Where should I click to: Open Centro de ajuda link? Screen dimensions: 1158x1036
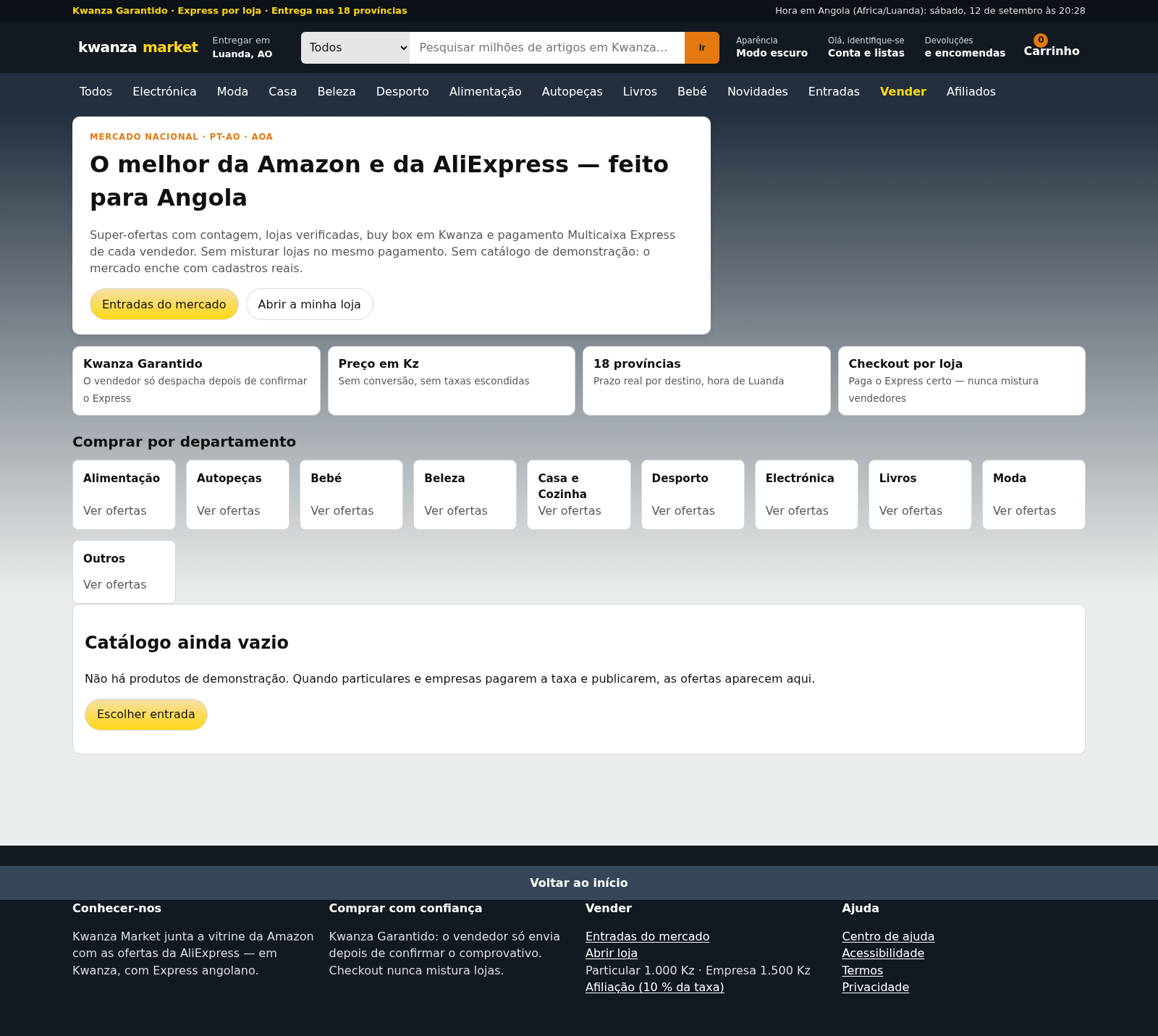pyautogui.click(x=888, y=936)
